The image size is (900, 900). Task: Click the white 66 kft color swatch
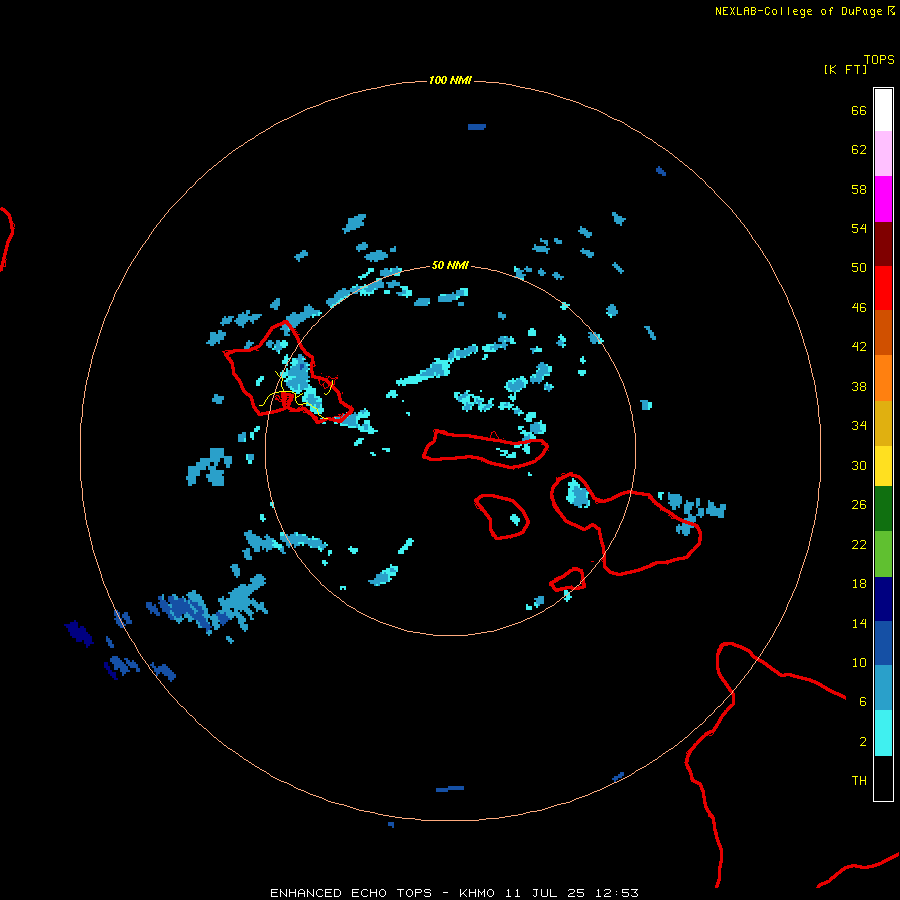[x=883, y=110]
